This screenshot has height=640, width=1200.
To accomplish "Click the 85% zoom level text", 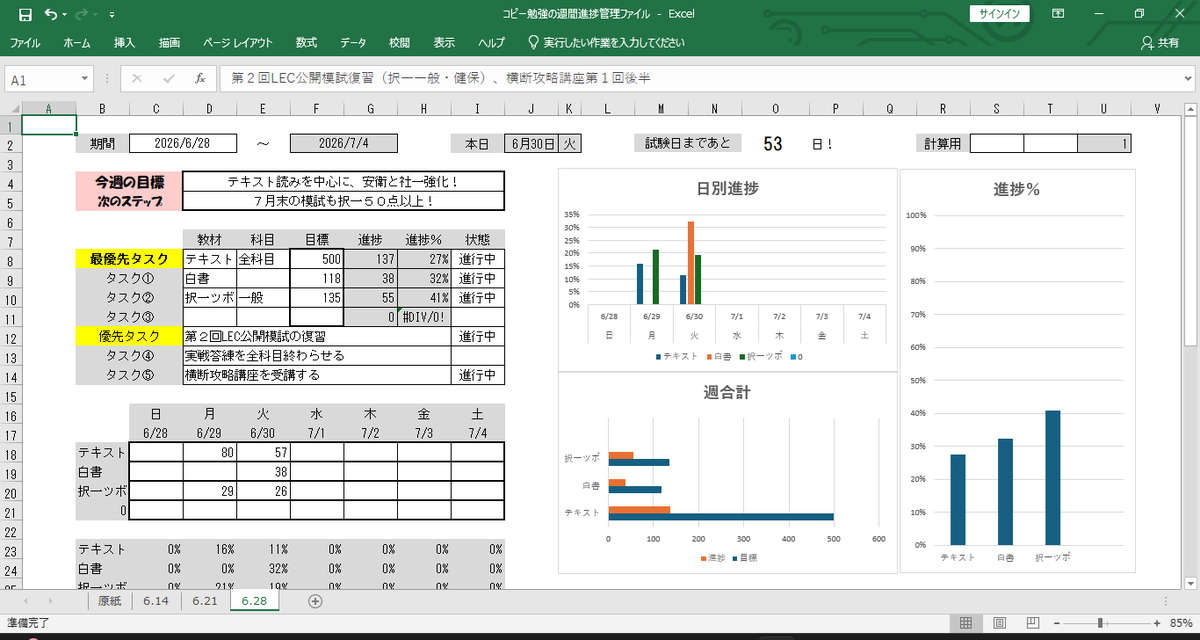I will click(x=1180, y=623).
